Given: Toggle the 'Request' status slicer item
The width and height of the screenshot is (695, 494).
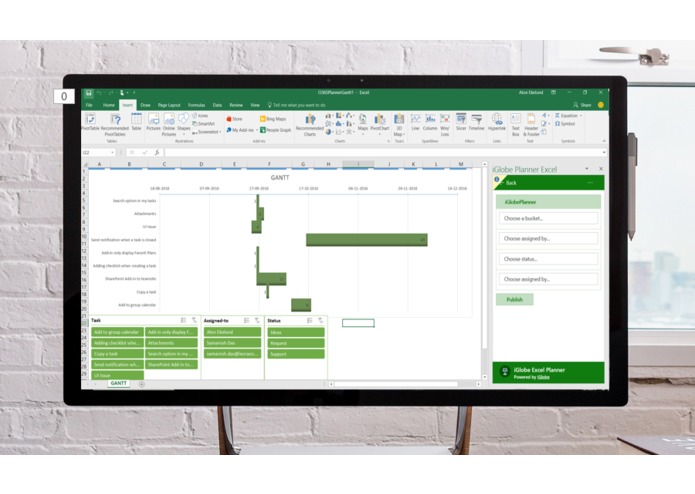Looking at the screenshot, I should (296, 343).
